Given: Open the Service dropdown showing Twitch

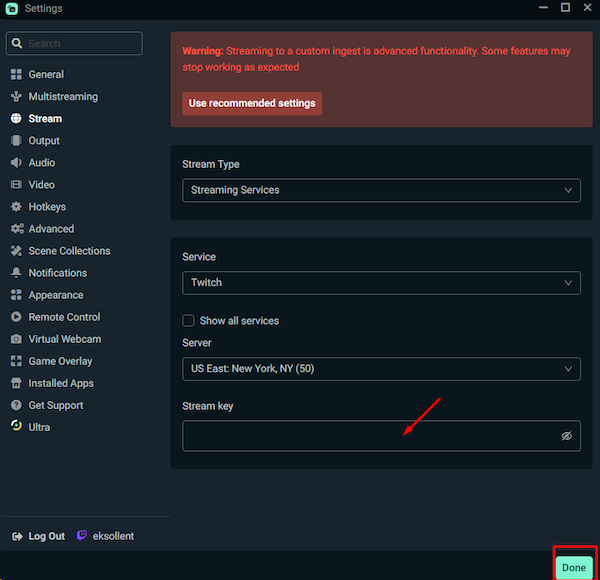Looking at the screenshot, I should [381, 283].
